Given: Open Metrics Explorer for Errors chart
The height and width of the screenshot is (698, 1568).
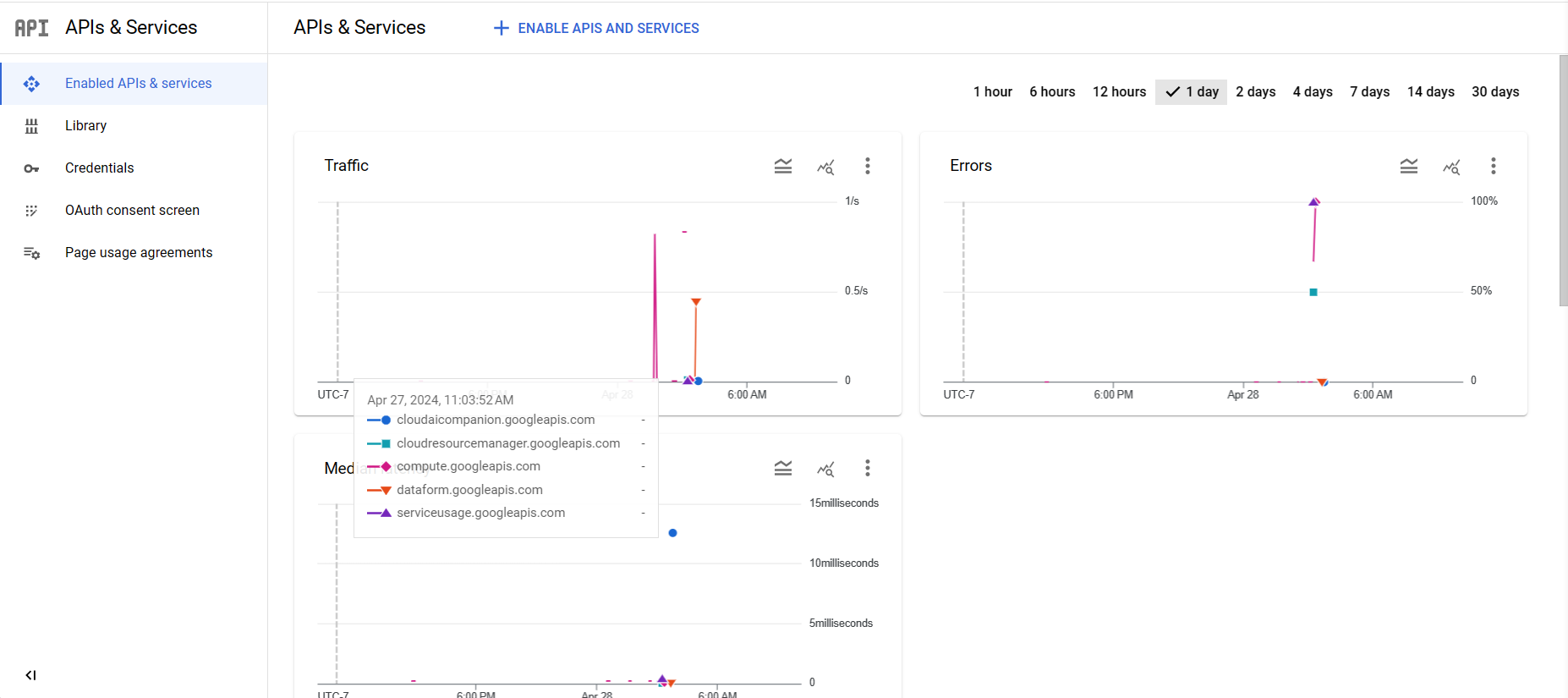Looking at the screenshot, I should click(x=1451, y=167).
